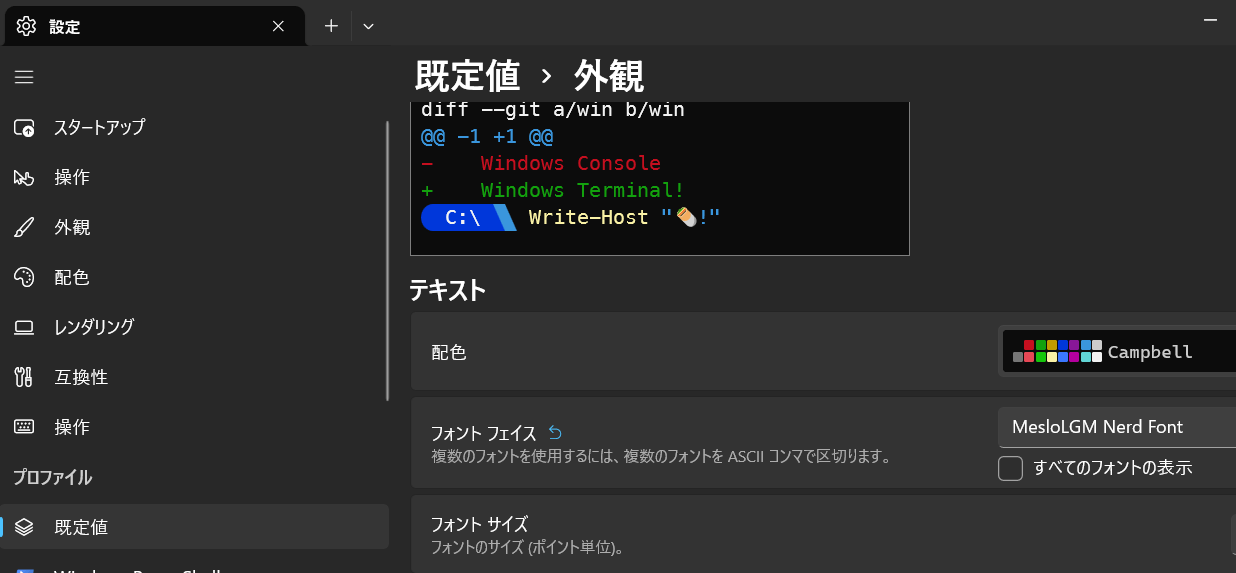Click the 操作 pointer interaction icon
The image size is (1236, 573).
pos(24,178)
